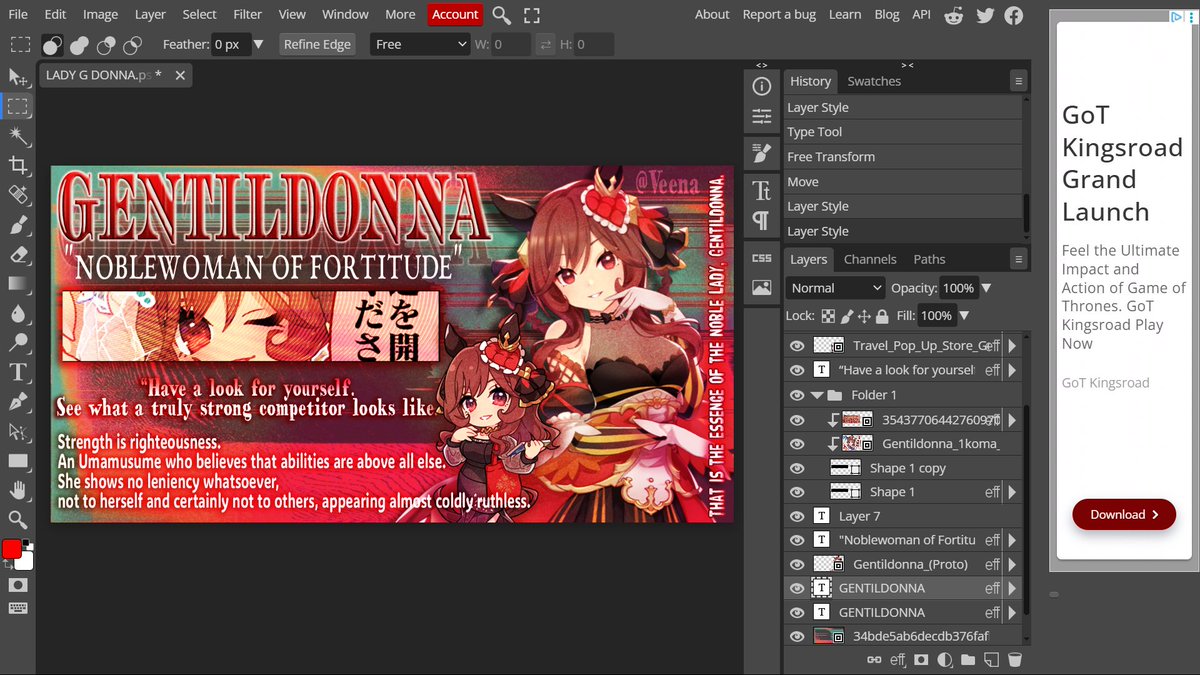Open the CSS side panel

762,258
